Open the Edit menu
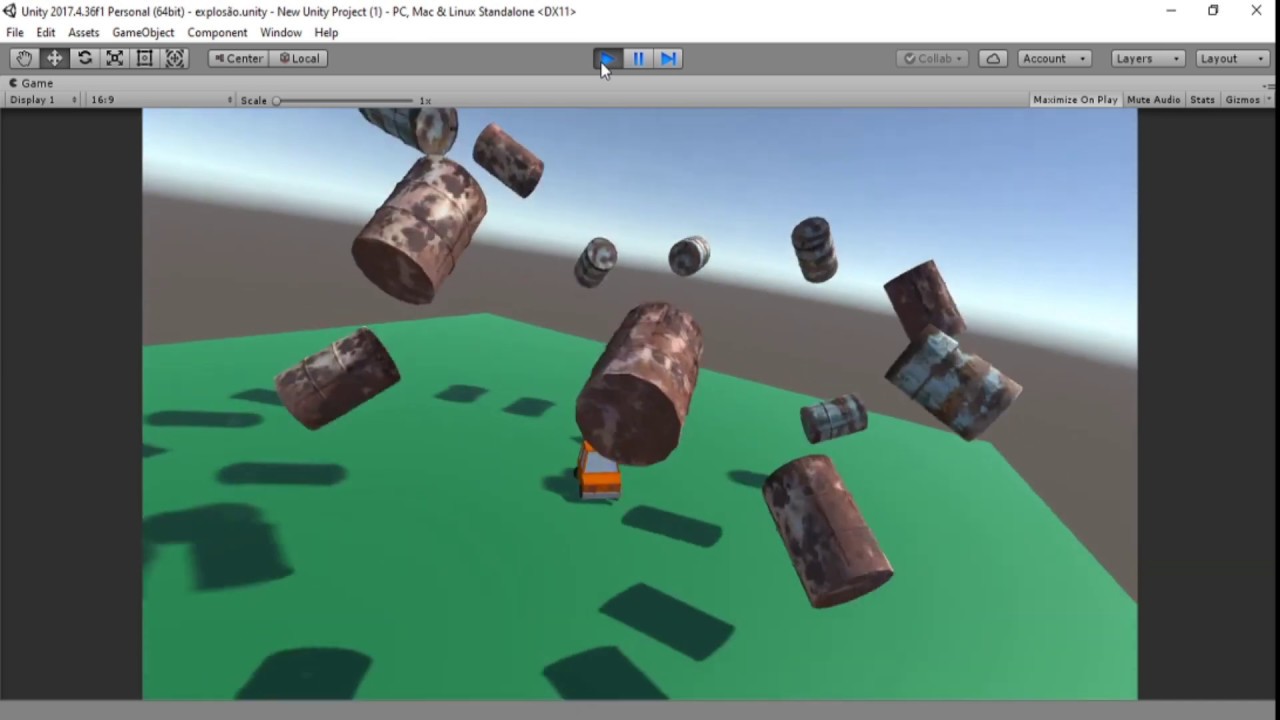The height and width of the screenshot is (720, 1280). pos(46,32)
